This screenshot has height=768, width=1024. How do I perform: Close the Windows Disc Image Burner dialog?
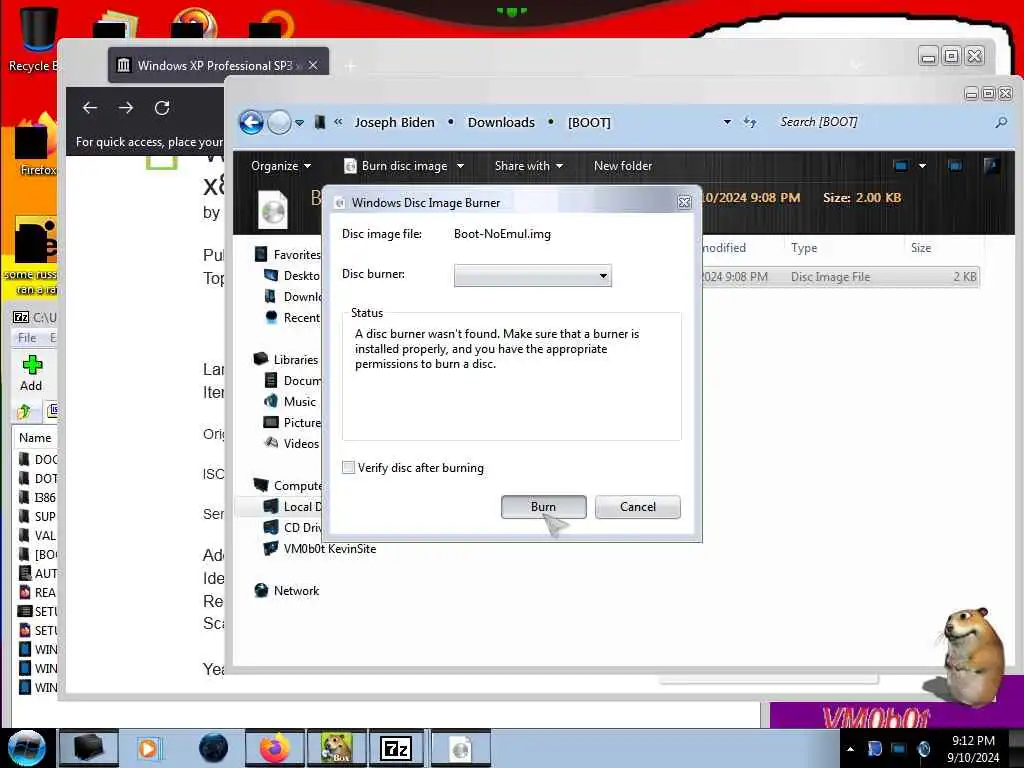tap(684, 202)
